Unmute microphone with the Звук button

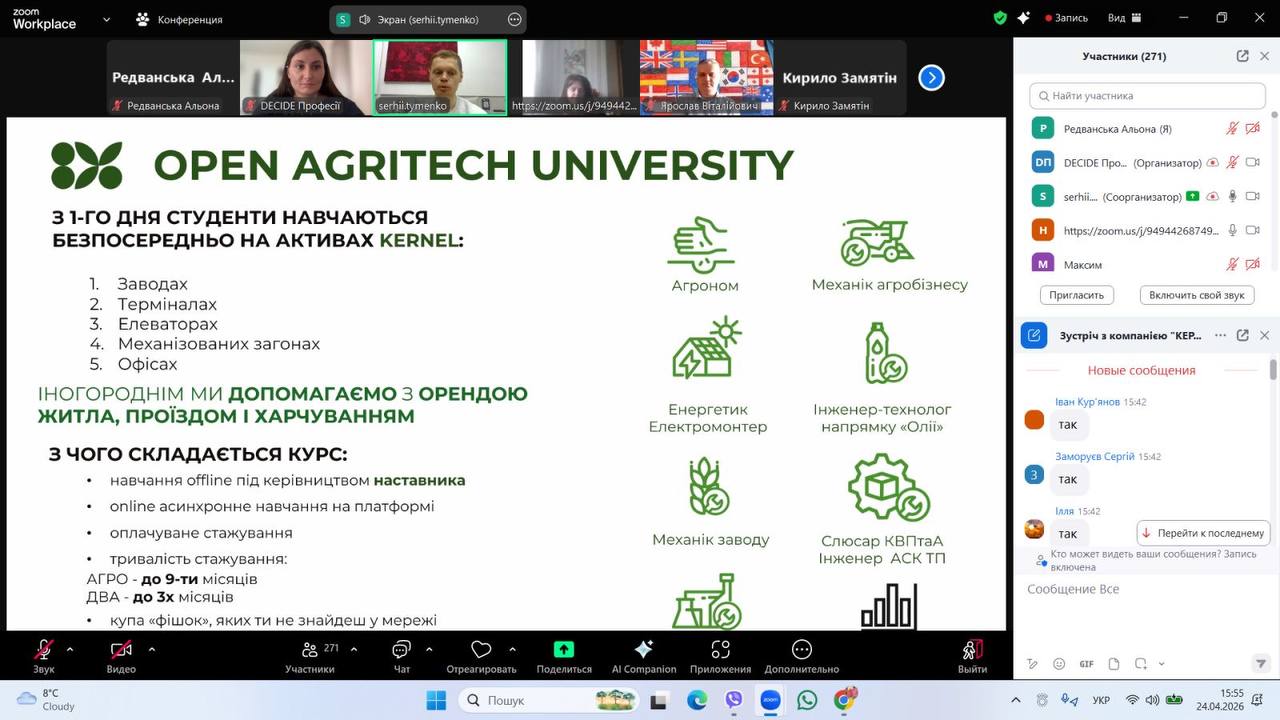point(43,656)
